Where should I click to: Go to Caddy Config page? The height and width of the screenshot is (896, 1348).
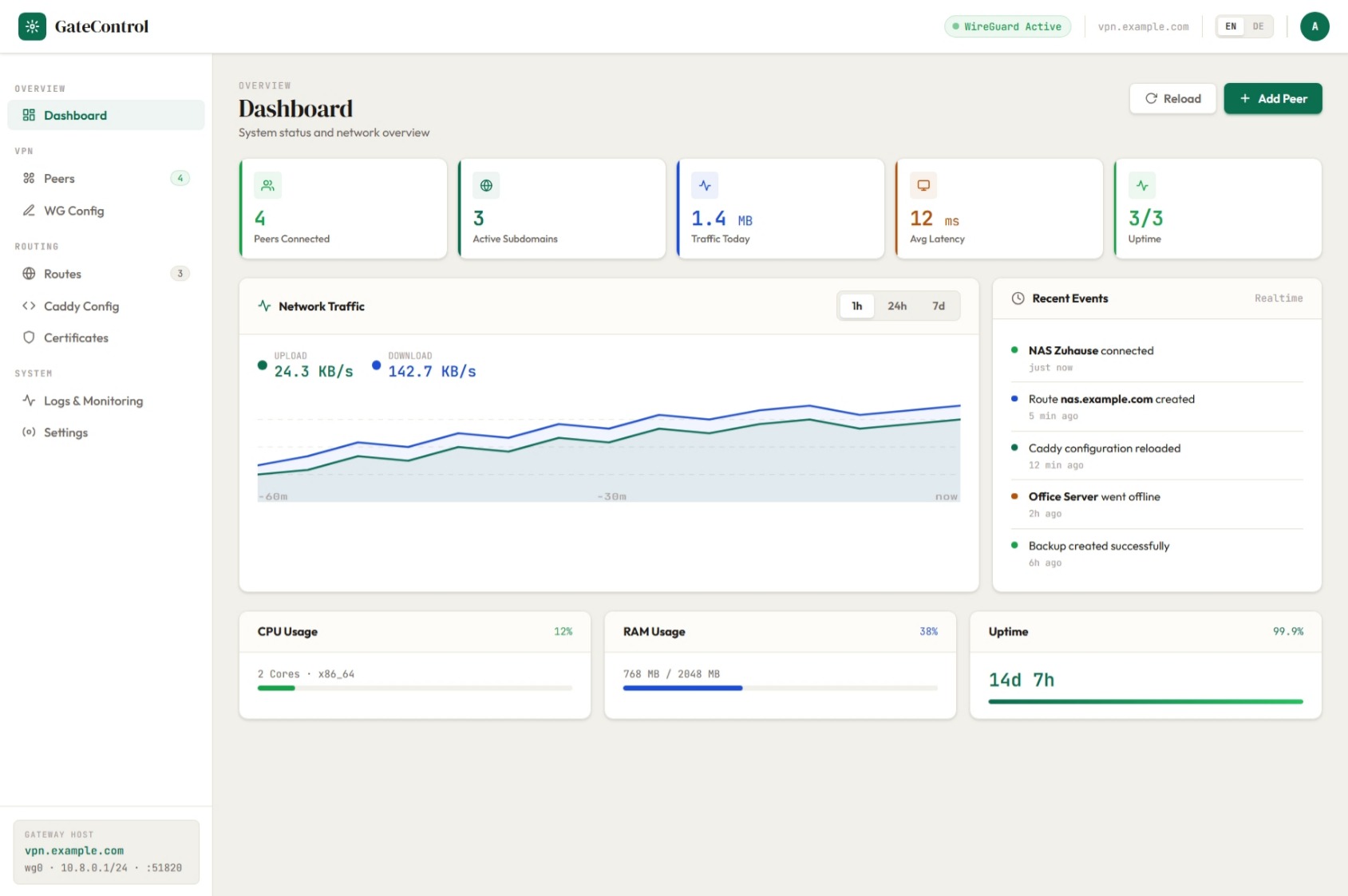(x=81, y=306)
